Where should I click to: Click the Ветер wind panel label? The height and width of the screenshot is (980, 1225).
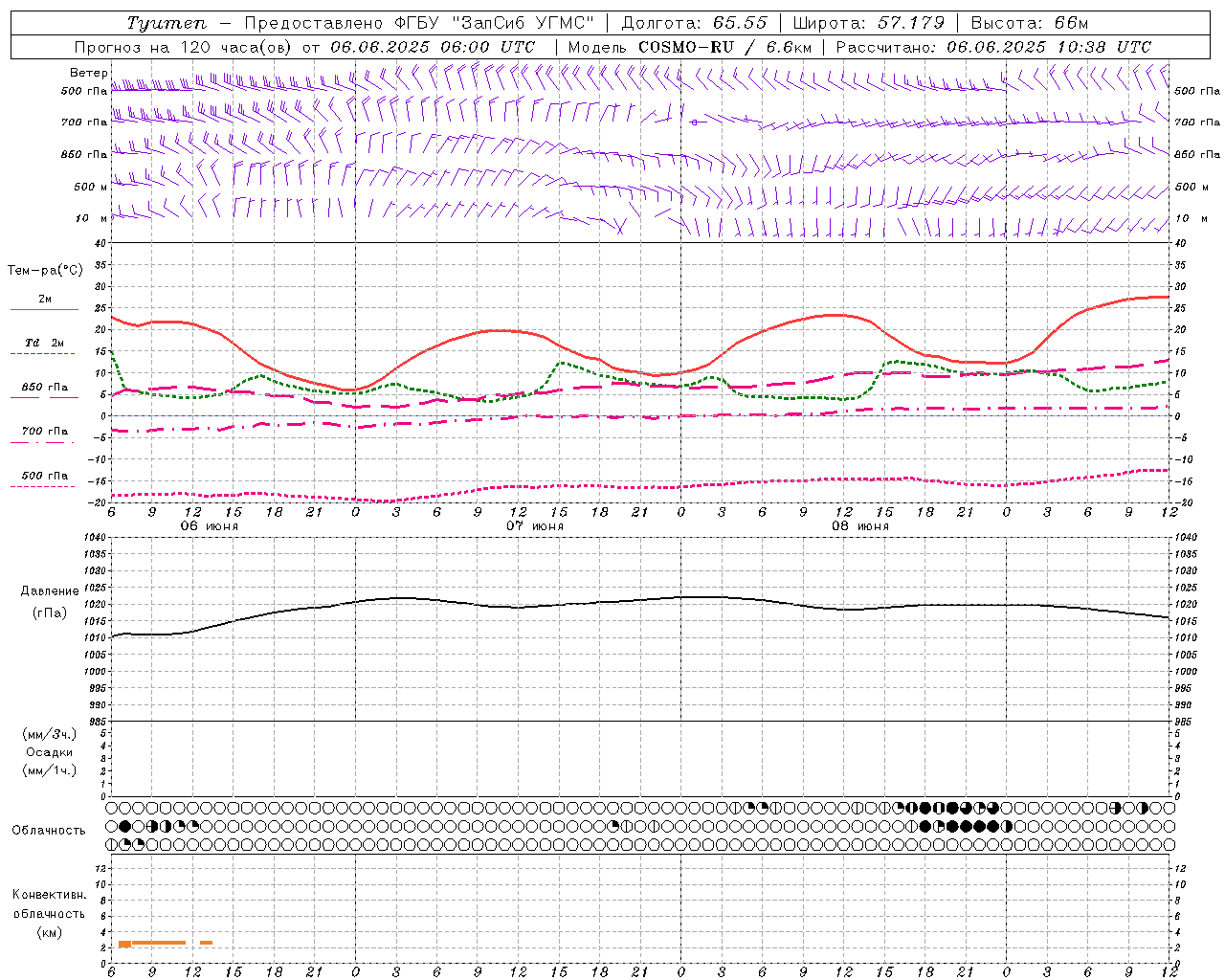[x=88, y=73]
